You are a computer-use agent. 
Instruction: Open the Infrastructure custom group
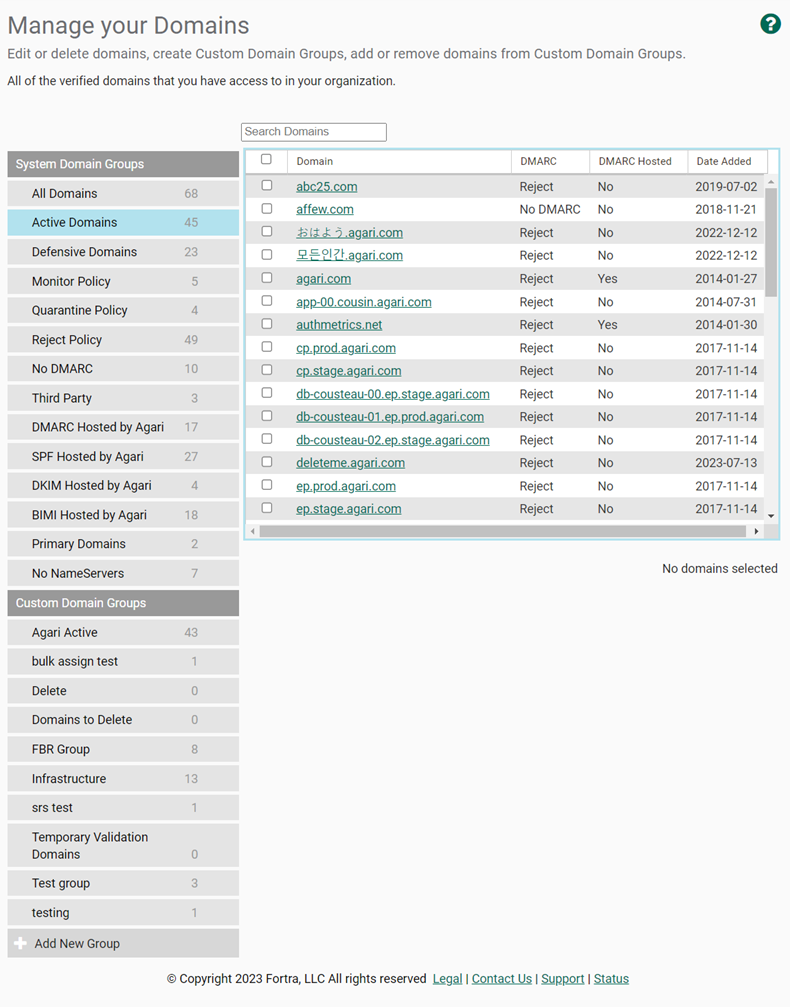pos(123,778)
